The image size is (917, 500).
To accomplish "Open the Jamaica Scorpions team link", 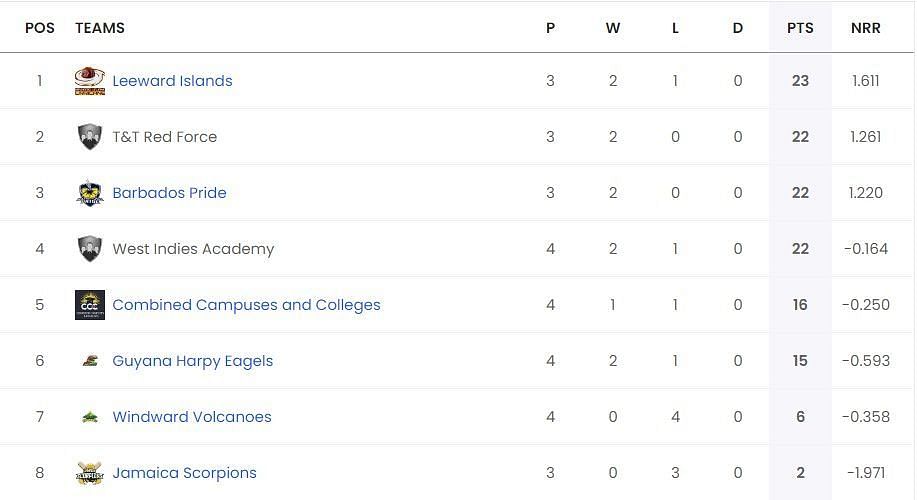I will 184,473.
